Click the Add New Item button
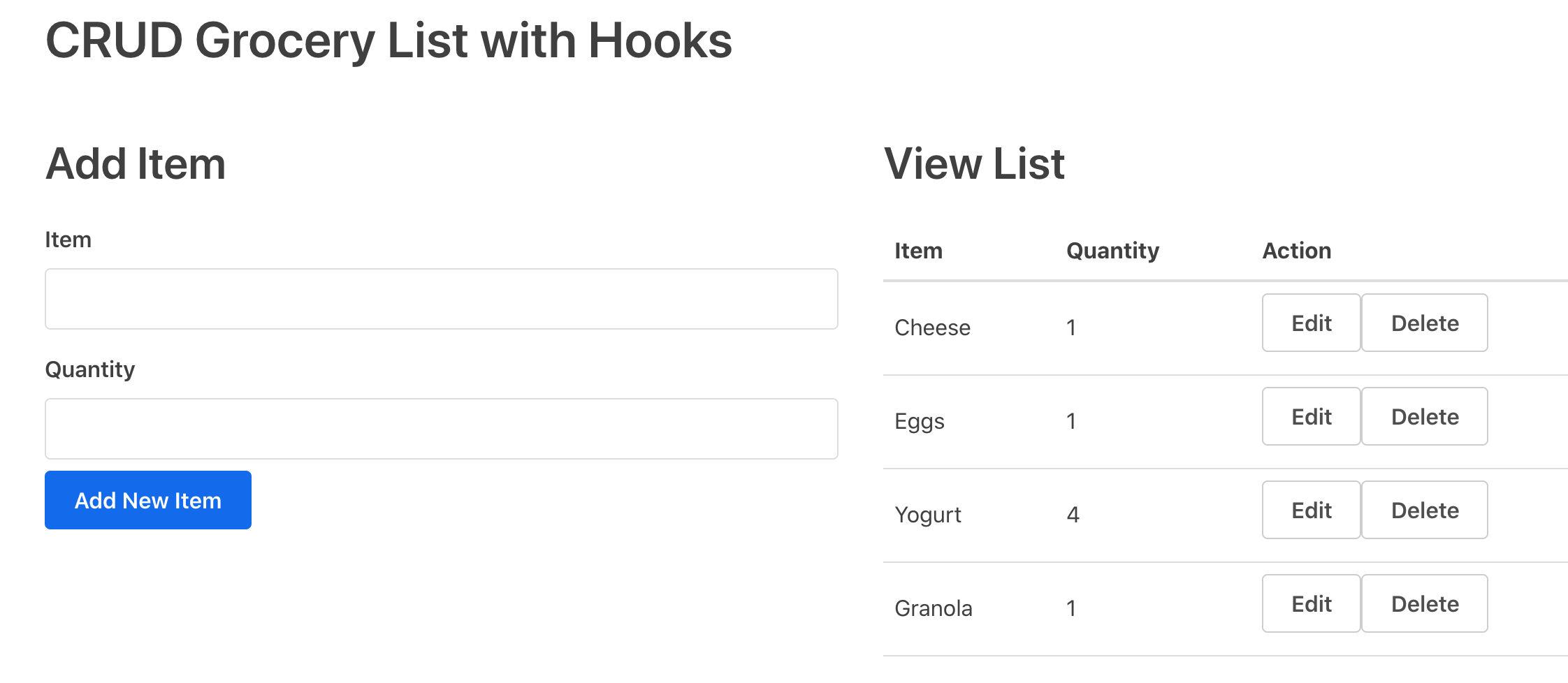 [x=147, y=500]
